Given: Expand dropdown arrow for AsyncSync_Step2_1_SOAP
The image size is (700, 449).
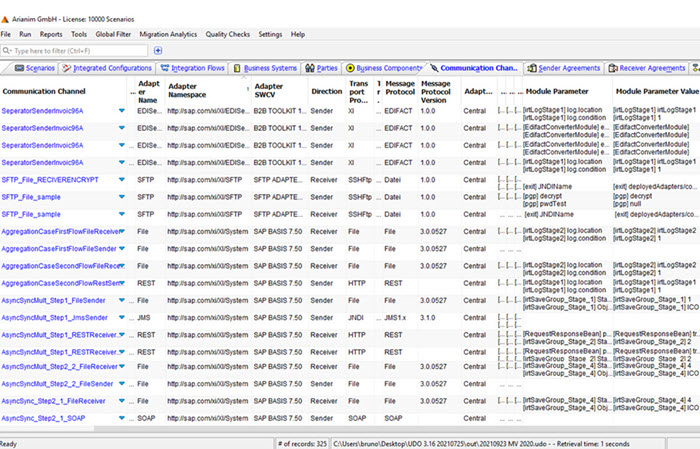Looking at the screenshot, I should point(121,418).
